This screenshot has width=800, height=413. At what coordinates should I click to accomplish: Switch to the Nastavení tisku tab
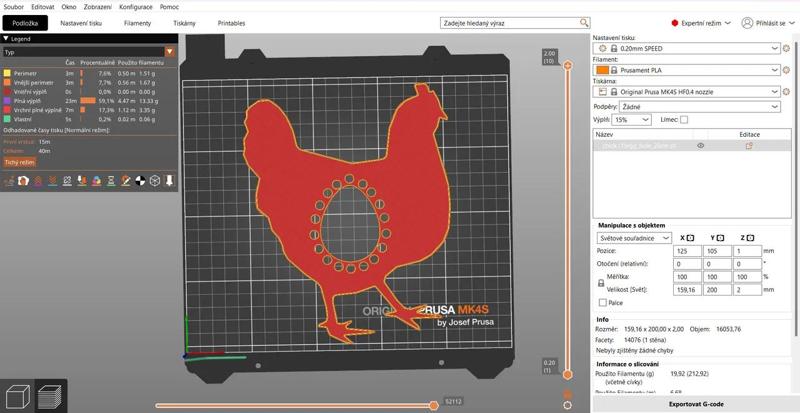point(81,23)
